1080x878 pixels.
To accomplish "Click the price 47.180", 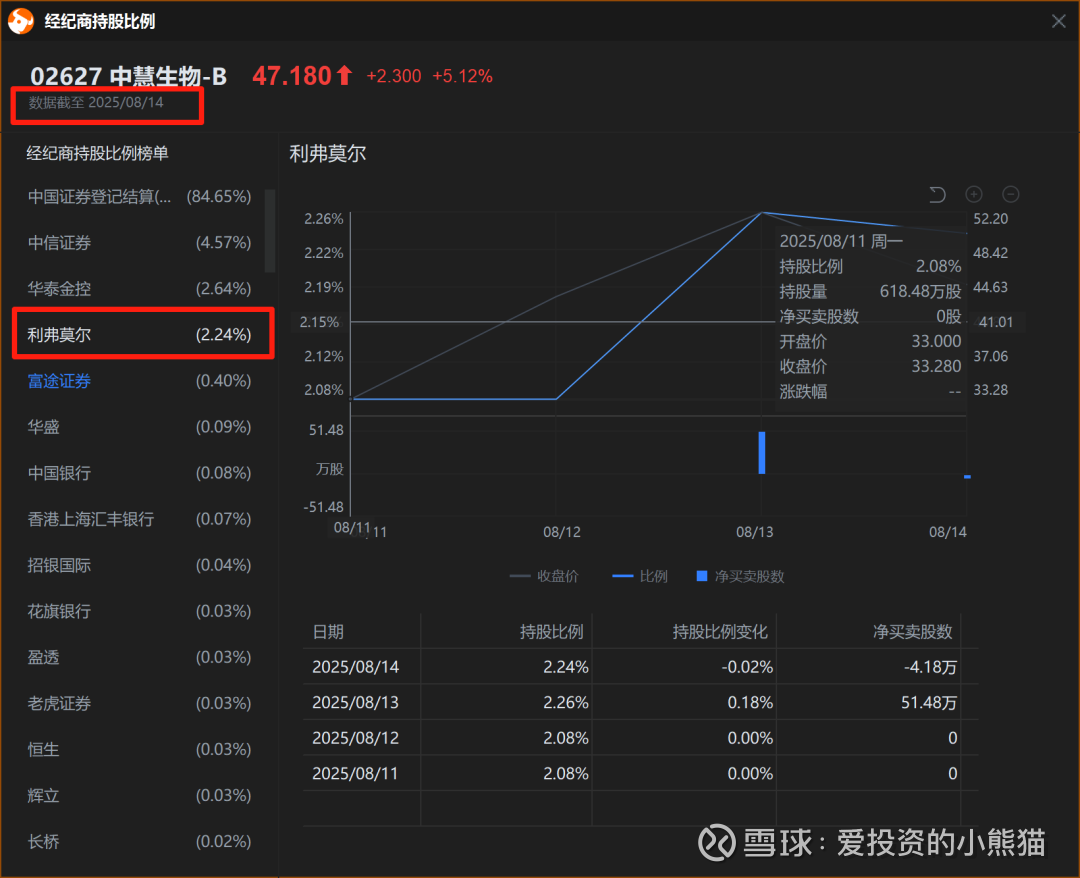I will [292, 76].
